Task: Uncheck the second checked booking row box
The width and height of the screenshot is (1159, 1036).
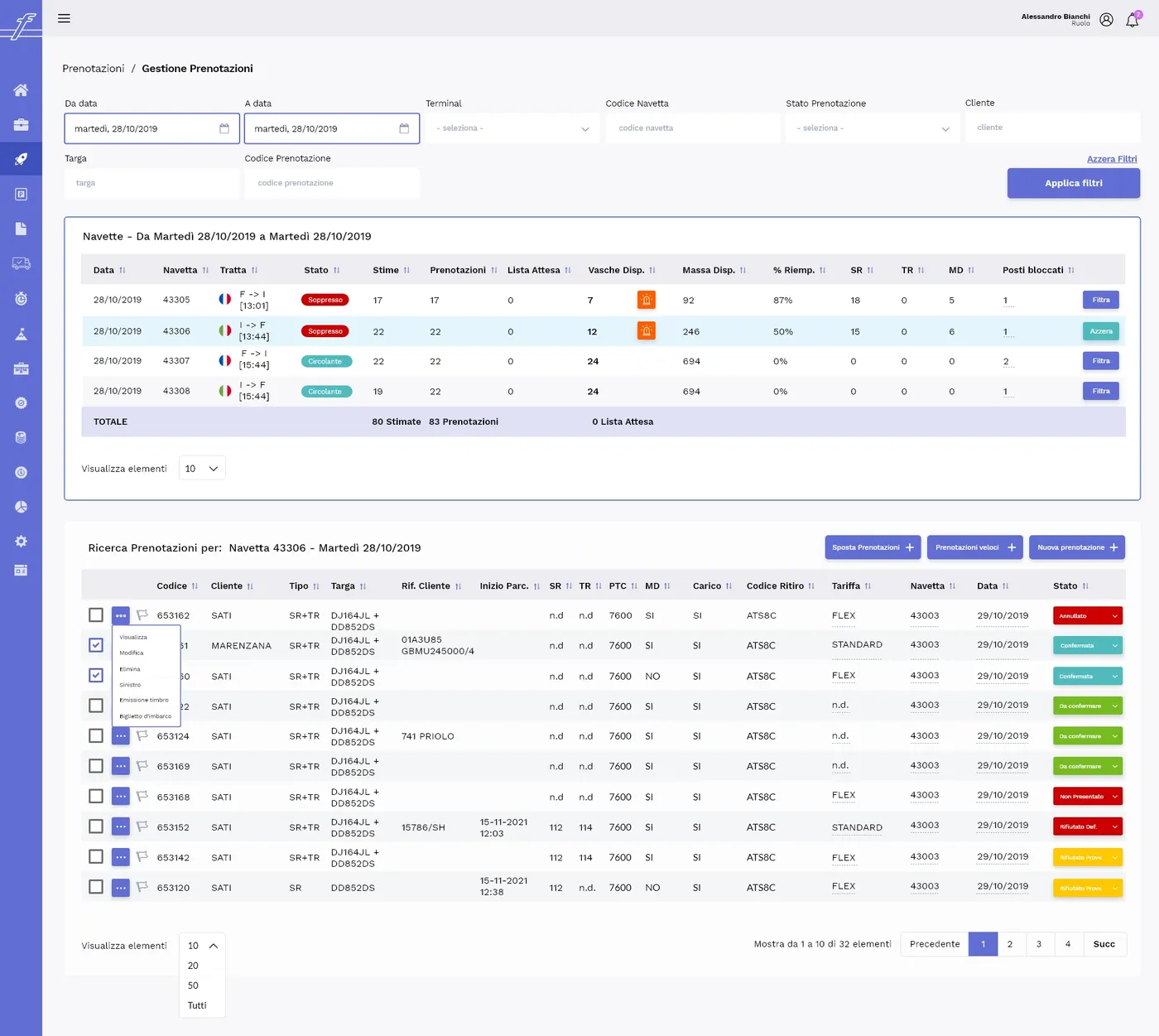Action: (x=96, y=676)
